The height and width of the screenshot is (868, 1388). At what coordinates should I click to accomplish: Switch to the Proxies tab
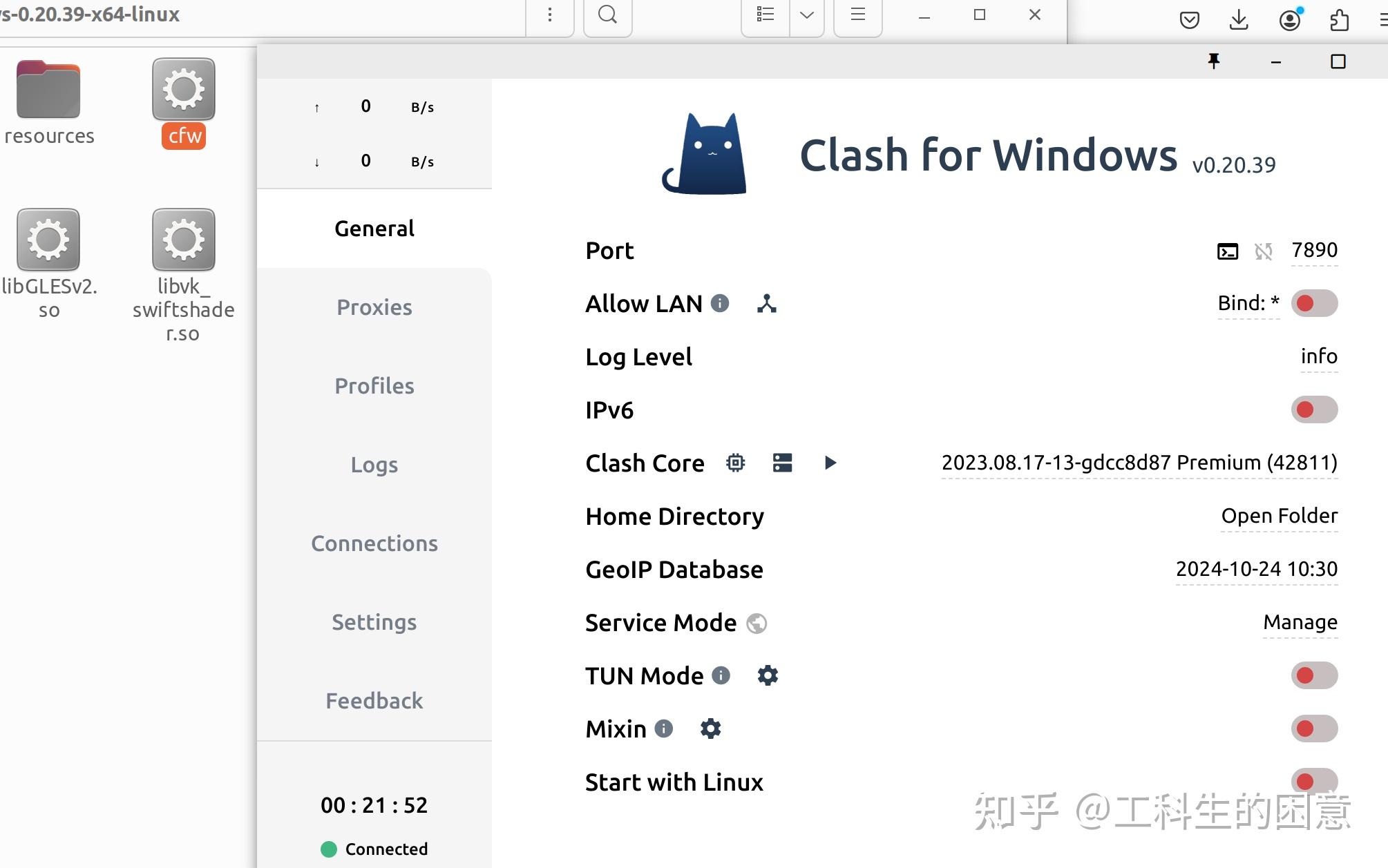[x=374, y=307]
